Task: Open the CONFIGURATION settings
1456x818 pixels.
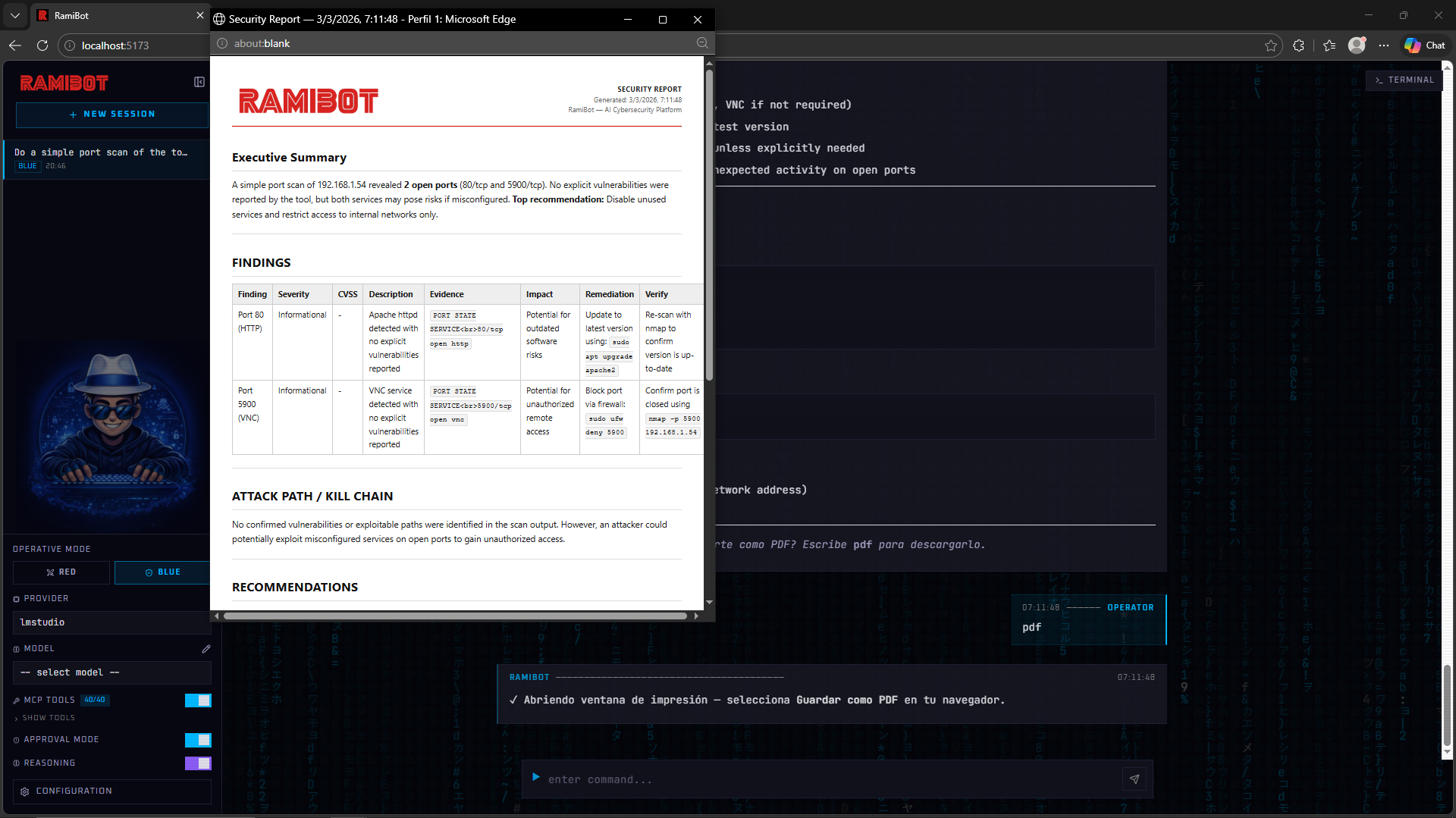Action: tap(112, 791)
